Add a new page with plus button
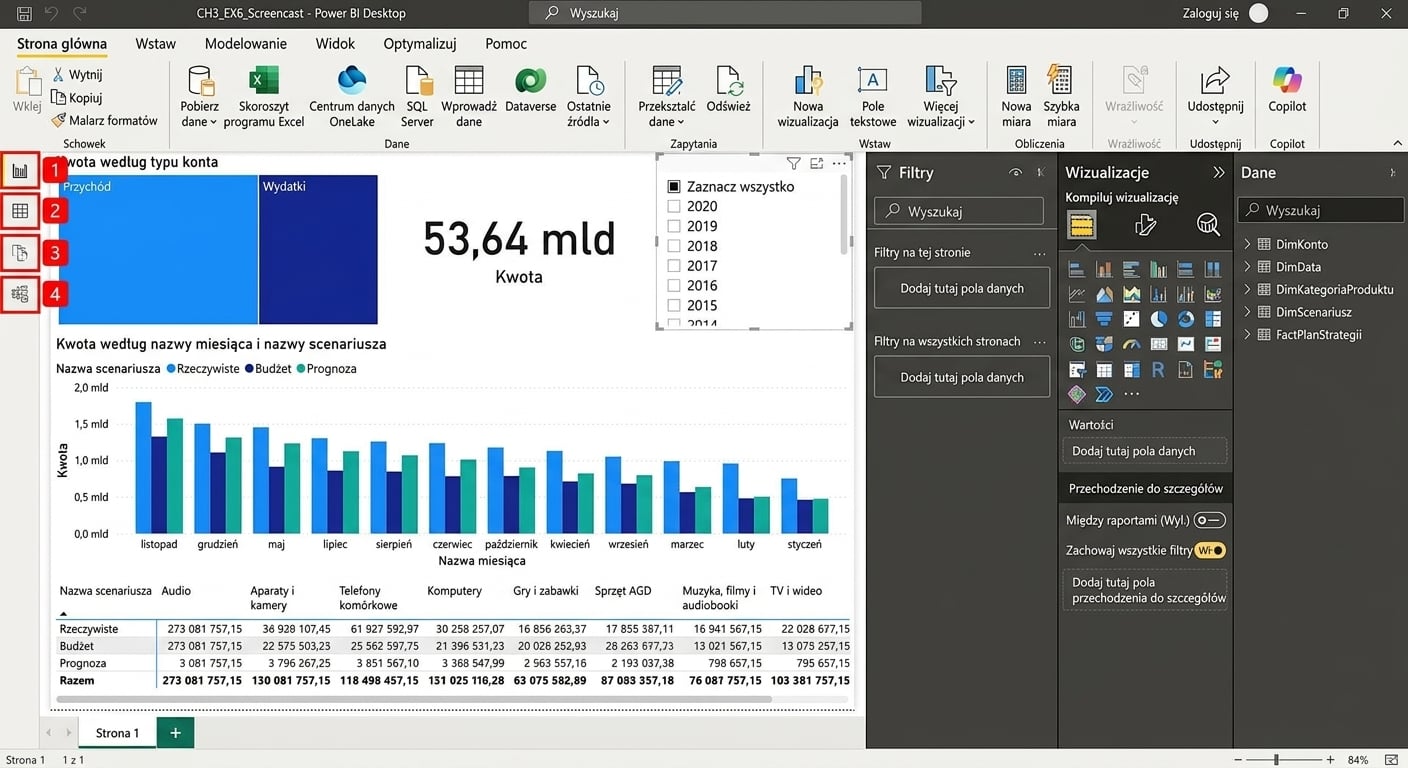1408x768 pixels. point(175,733)
